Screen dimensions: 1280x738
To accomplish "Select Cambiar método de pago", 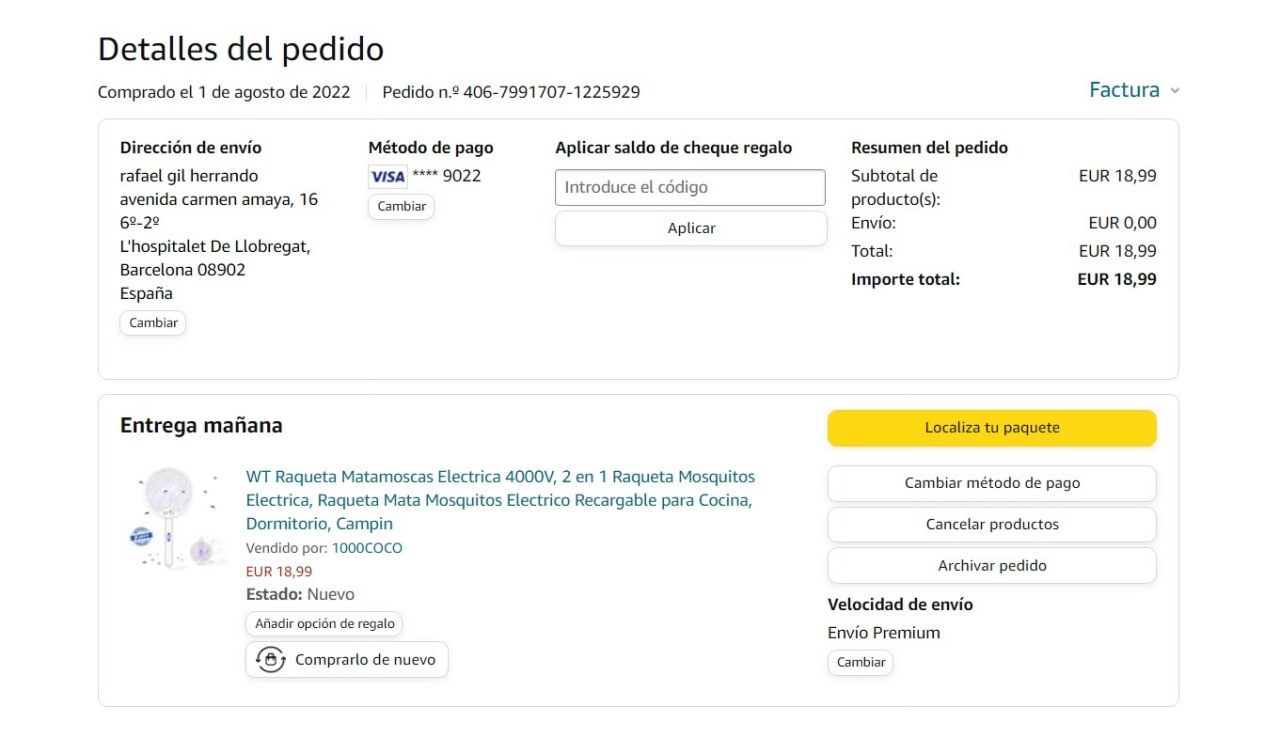I will click(x=991, y=483).
